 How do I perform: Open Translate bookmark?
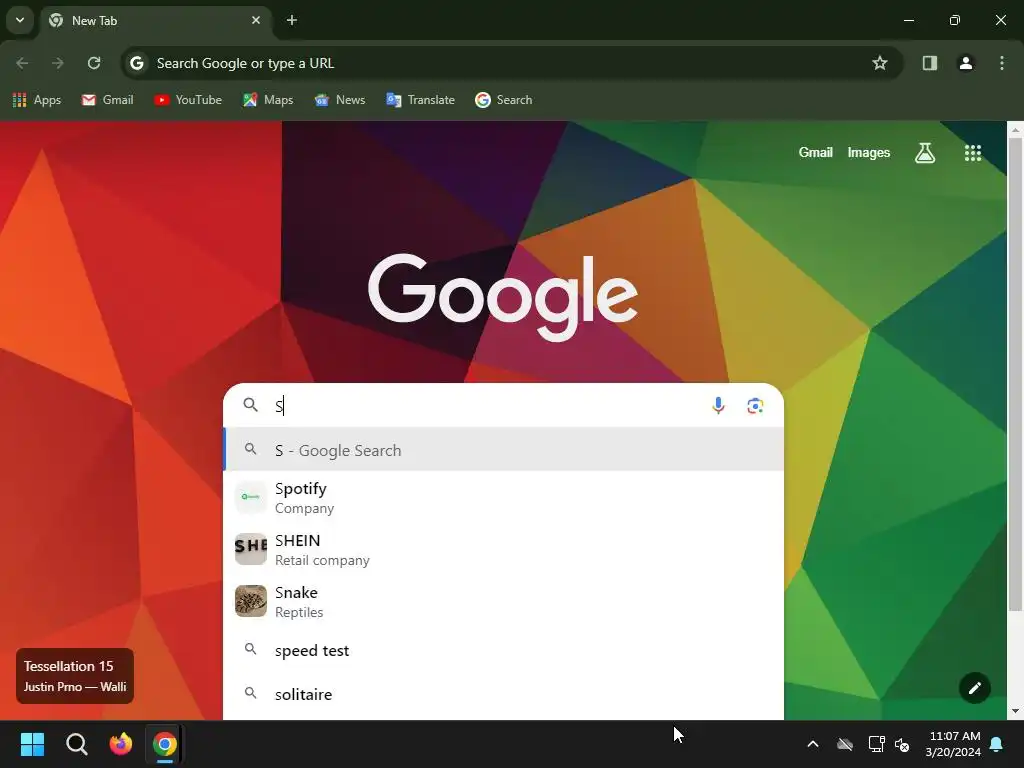pyautogui.click(x=421, y=100)
